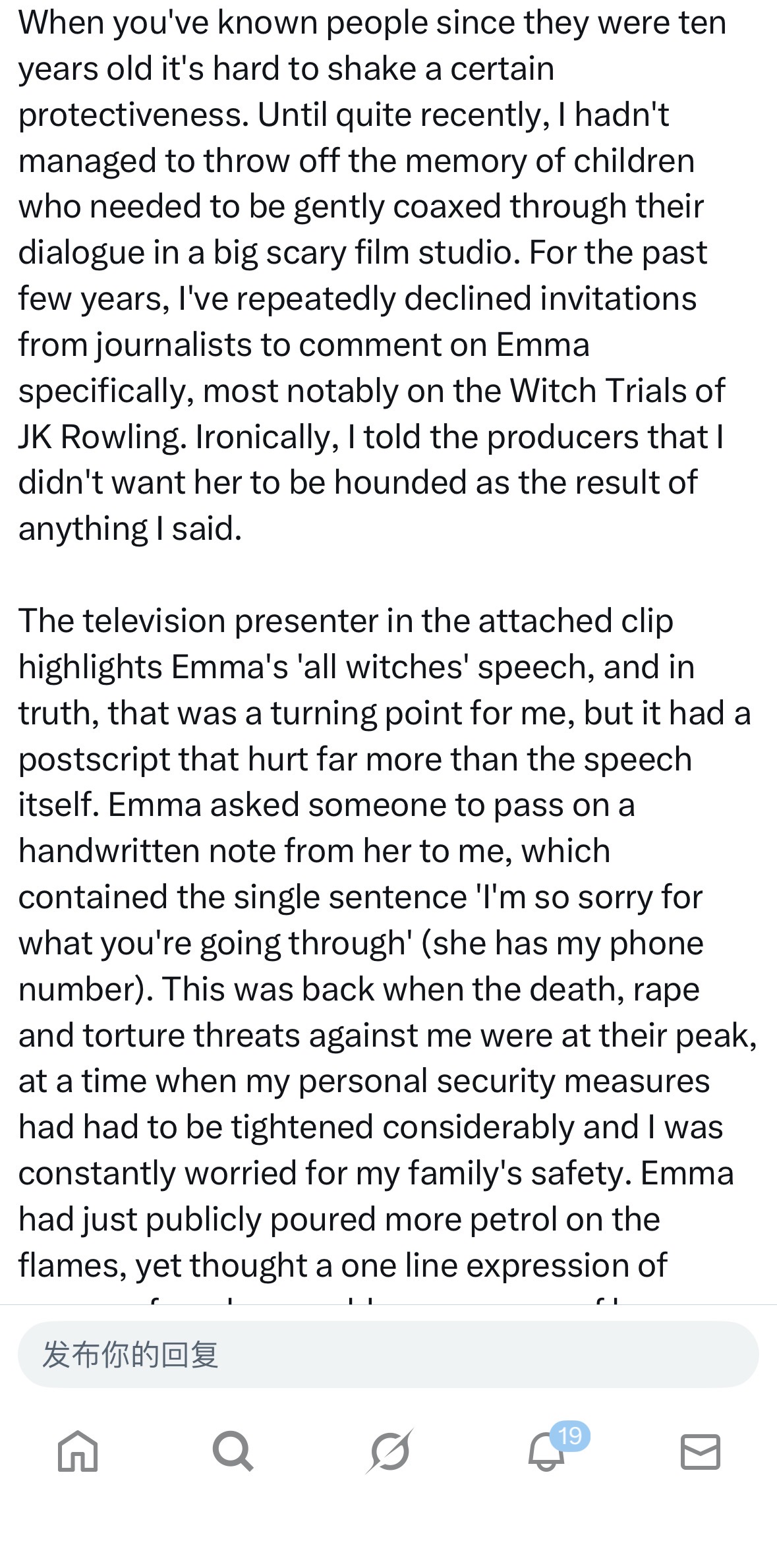Tap the words "anything I said."
Viewport: 777px width, 1568px height.
130,529
